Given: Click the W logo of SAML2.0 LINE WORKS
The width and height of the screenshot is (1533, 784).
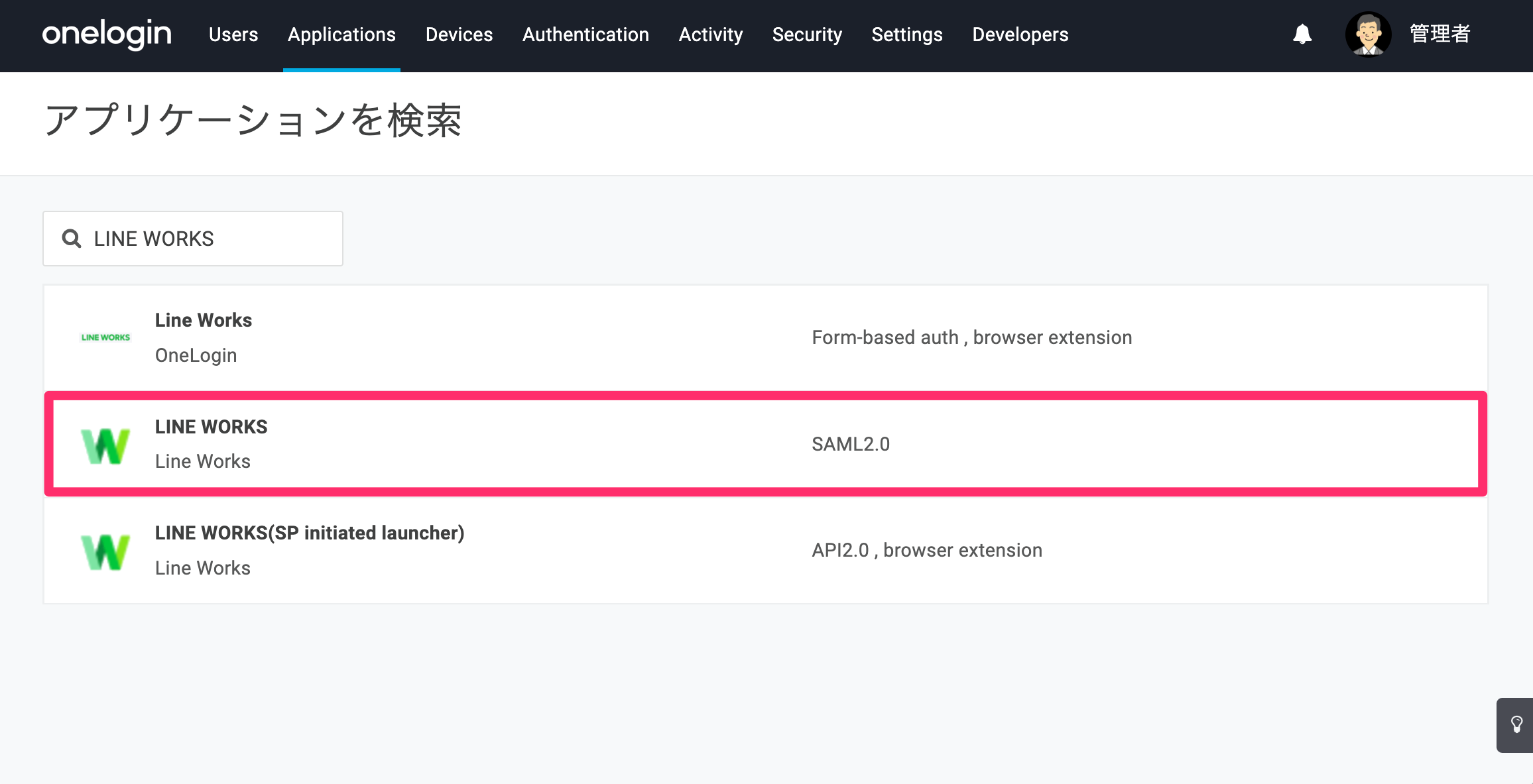Looking at the screenshot, I should pyautogui.click(x=105, y=445).
